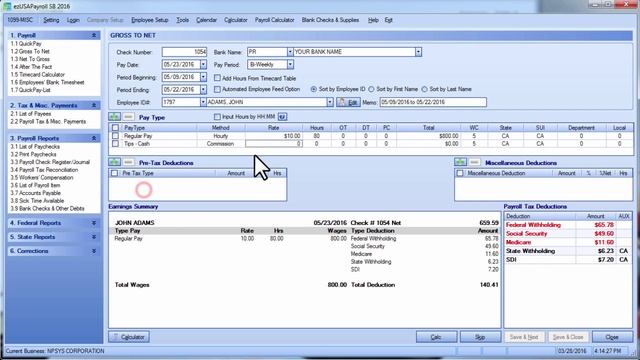Viewport: 640px width, 360px height.
Task: Open 3.8 Sick Time Available
Action: (37, 201)
